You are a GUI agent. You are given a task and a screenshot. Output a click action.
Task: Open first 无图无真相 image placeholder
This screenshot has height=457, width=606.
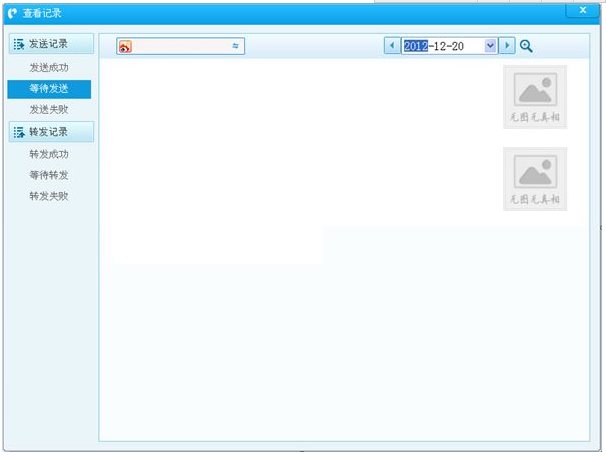point(535,97)
